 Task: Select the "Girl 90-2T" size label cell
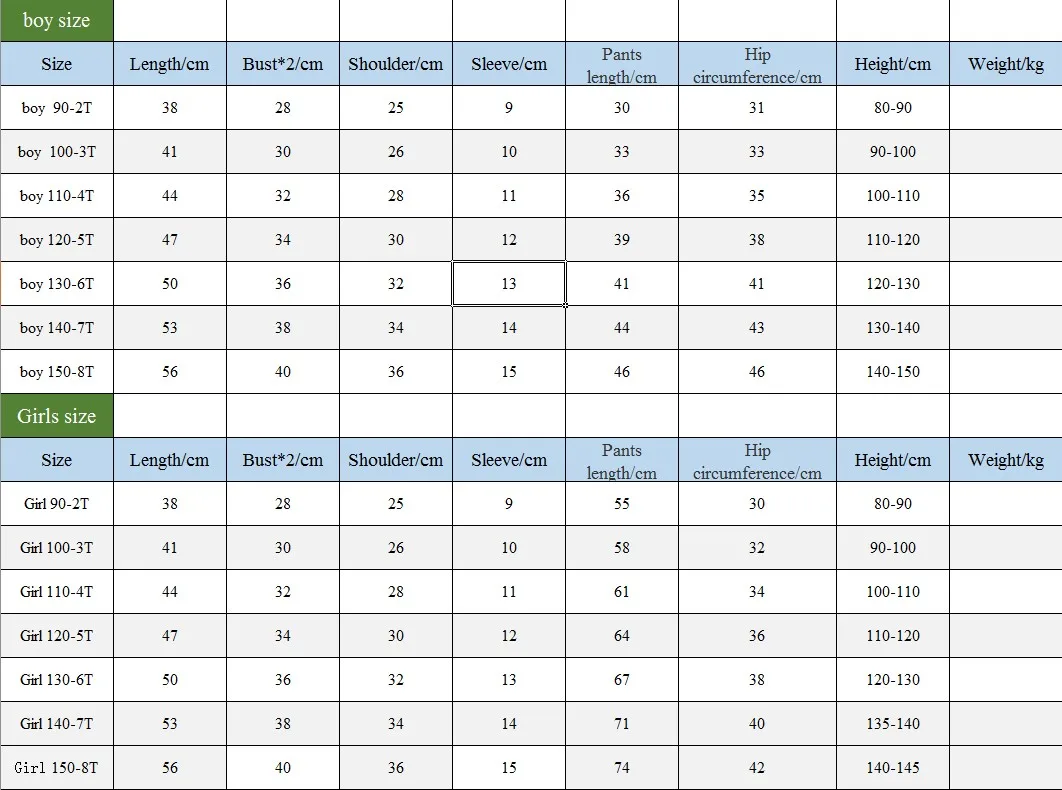tap(57, 503)
